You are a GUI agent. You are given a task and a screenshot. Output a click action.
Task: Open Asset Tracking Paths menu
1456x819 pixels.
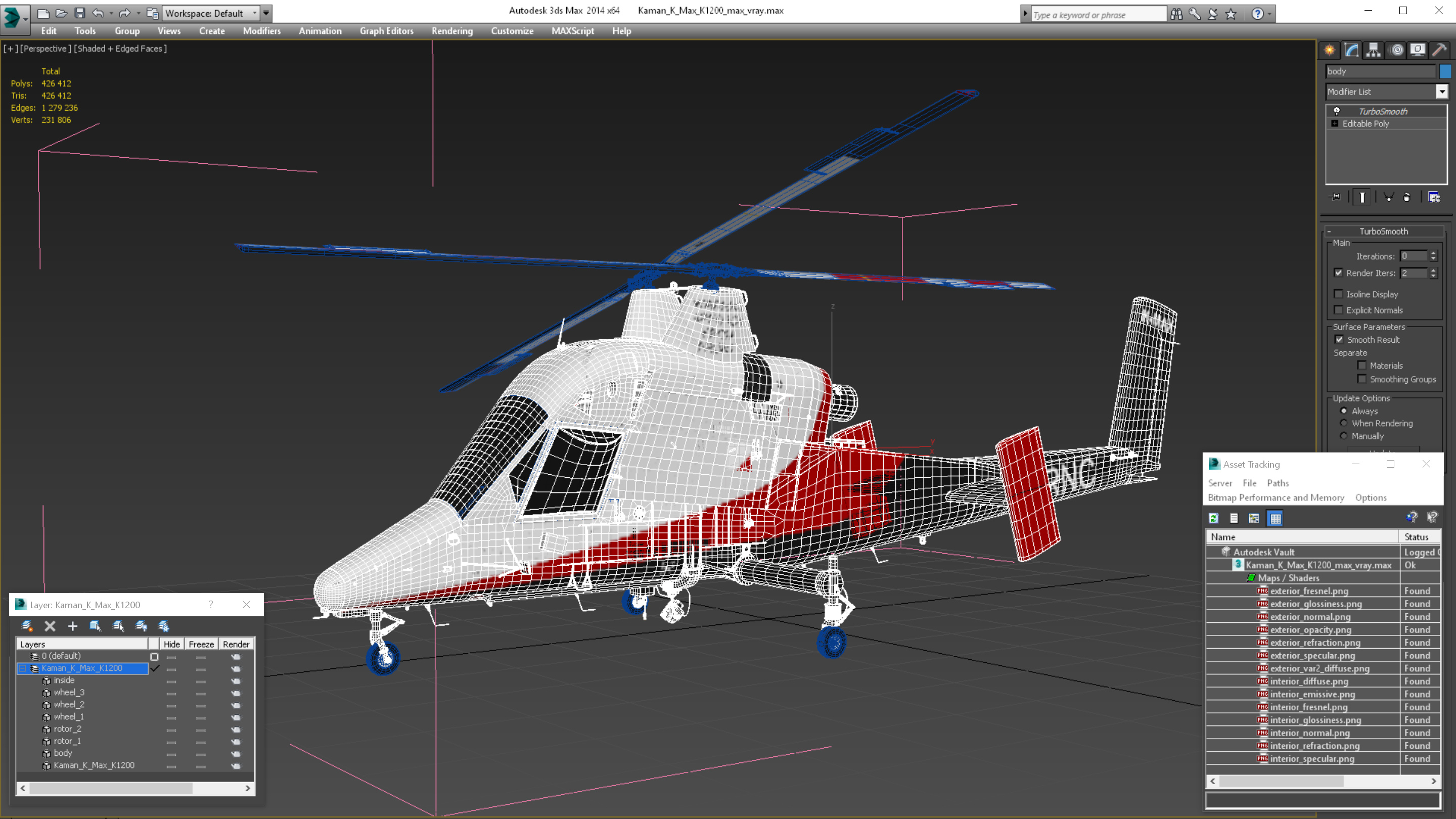click(1278, 483)
